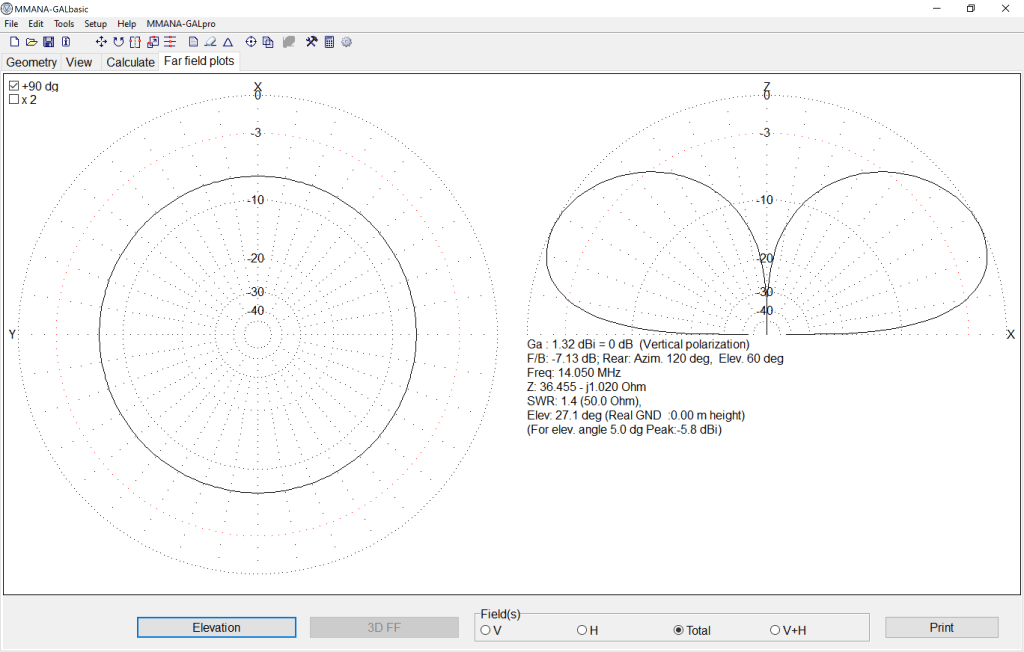The width and height of the screenshot is (1024, 652).
Task: Choose the V+H field radio option
Action: (x=775, y=630)
